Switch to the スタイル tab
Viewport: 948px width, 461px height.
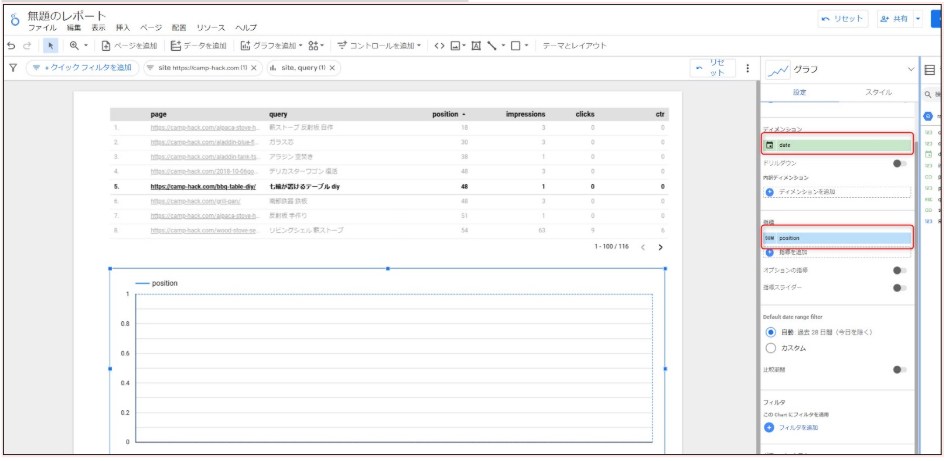click(878, 93)
